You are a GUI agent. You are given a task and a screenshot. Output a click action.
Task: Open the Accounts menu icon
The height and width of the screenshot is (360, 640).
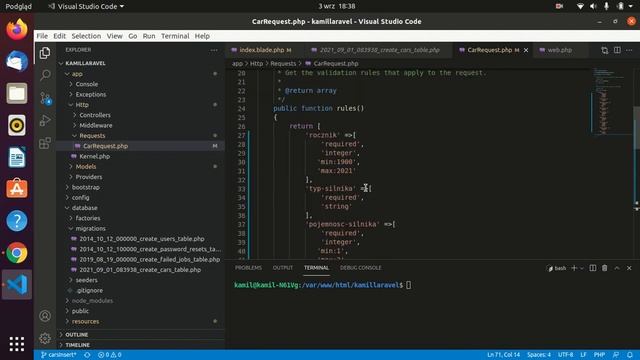pyautogui.click(x=45, y=316)
